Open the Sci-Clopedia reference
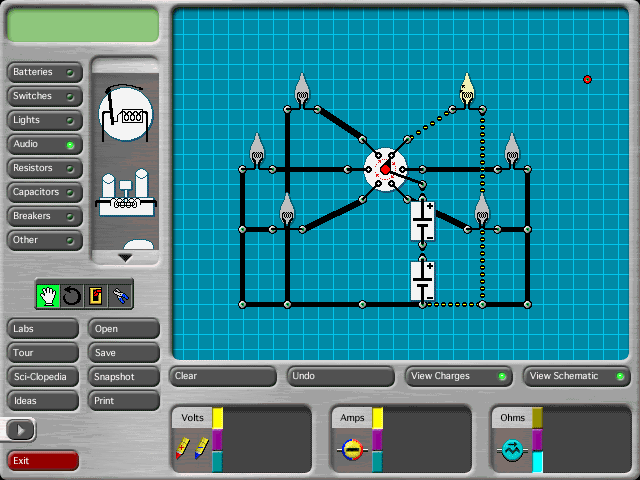Image resolution: width=640 pixels, height=480 pixels. [x=44, y=377]
